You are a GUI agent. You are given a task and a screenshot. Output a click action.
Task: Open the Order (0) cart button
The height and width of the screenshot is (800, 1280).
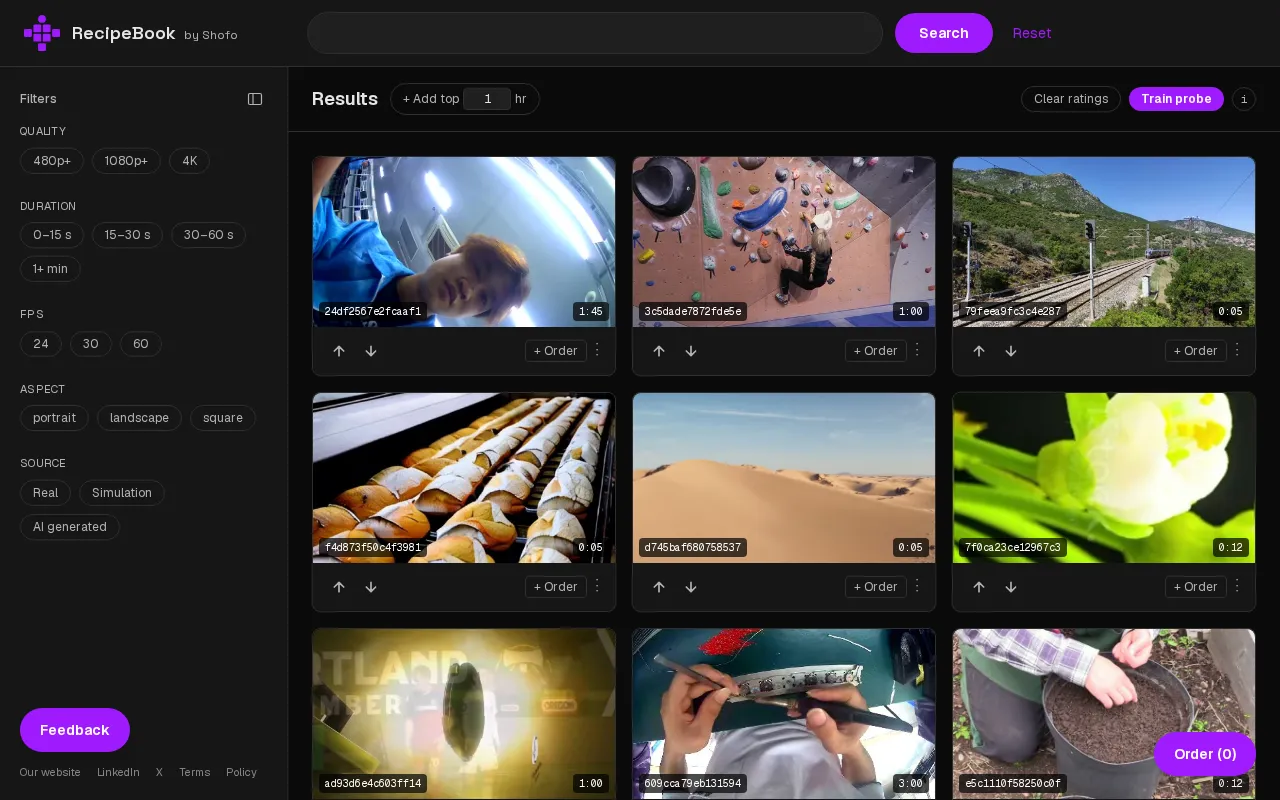1205,754
